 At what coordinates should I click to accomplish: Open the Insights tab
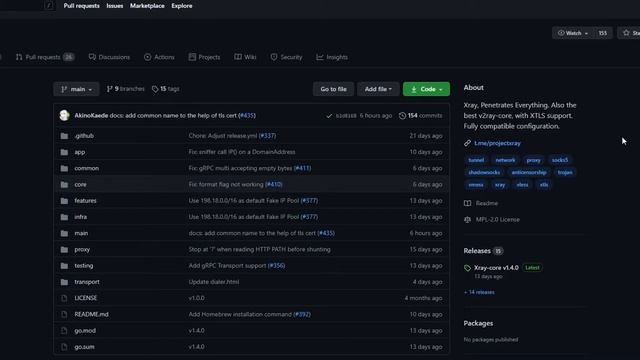point(332,57)
